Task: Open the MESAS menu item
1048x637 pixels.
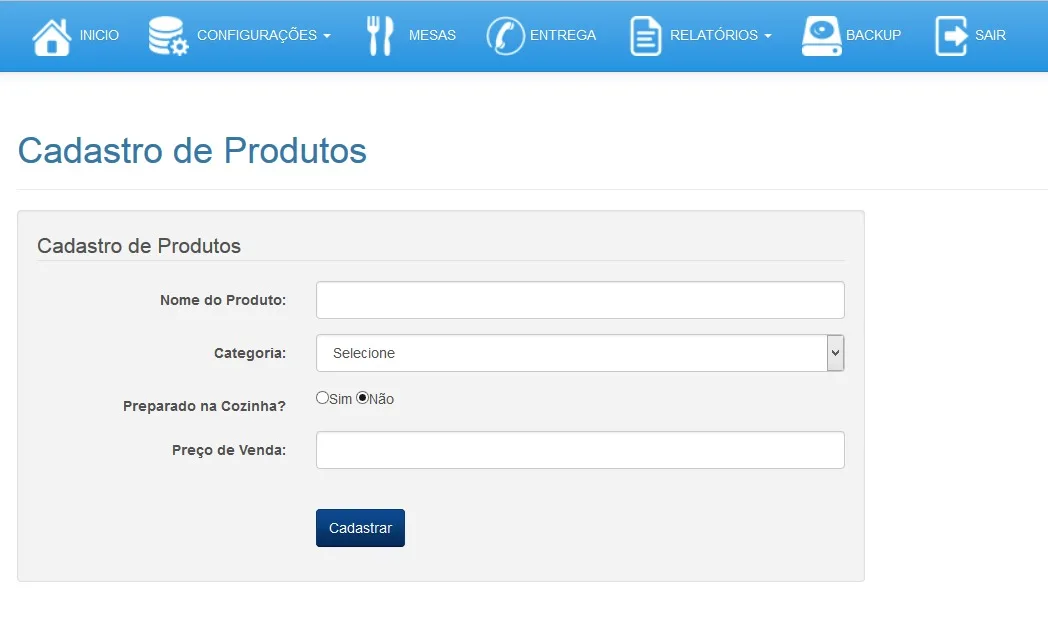Action: coord(432,35)
